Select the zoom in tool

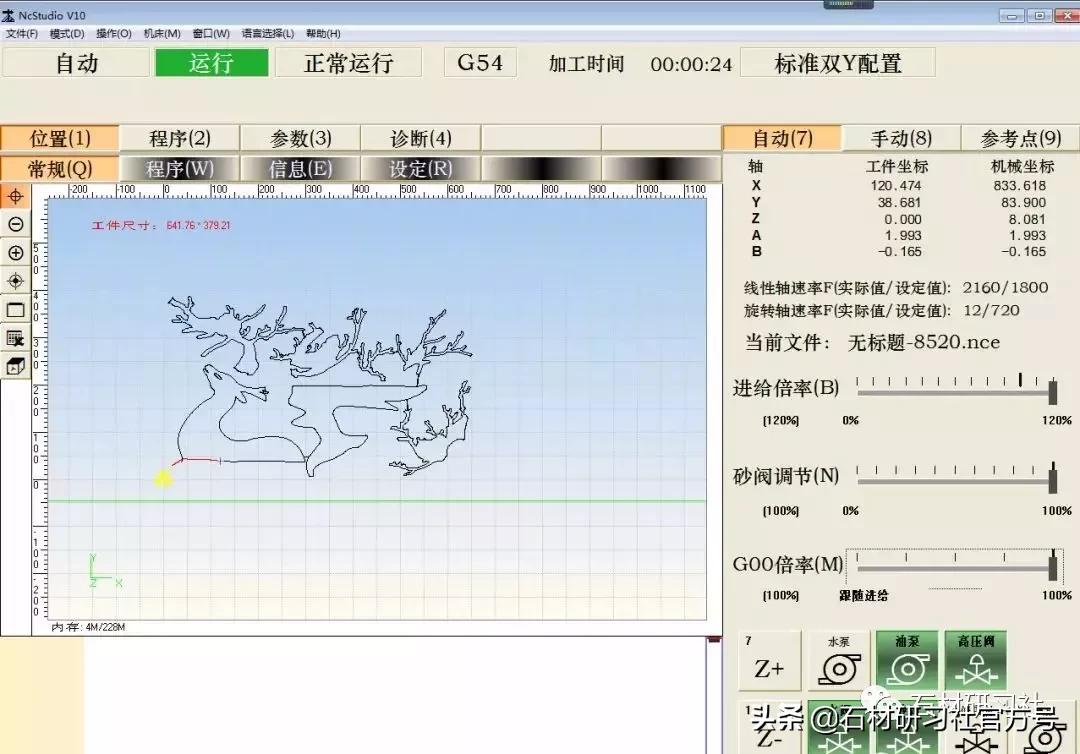(14, 253)
